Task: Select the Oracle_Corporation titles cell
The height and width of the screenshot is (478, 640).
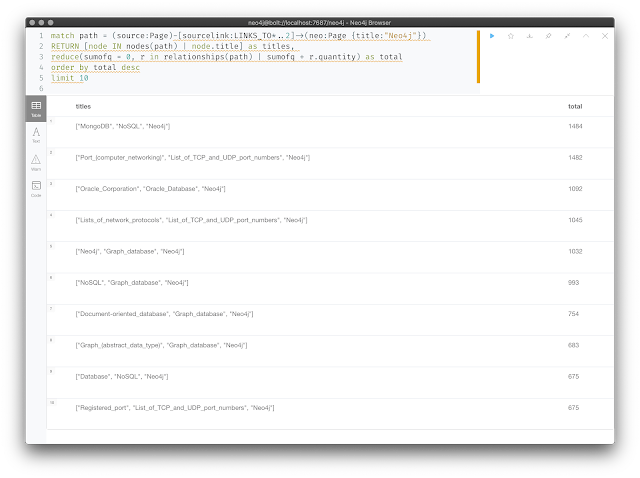Action: [150, 189]
